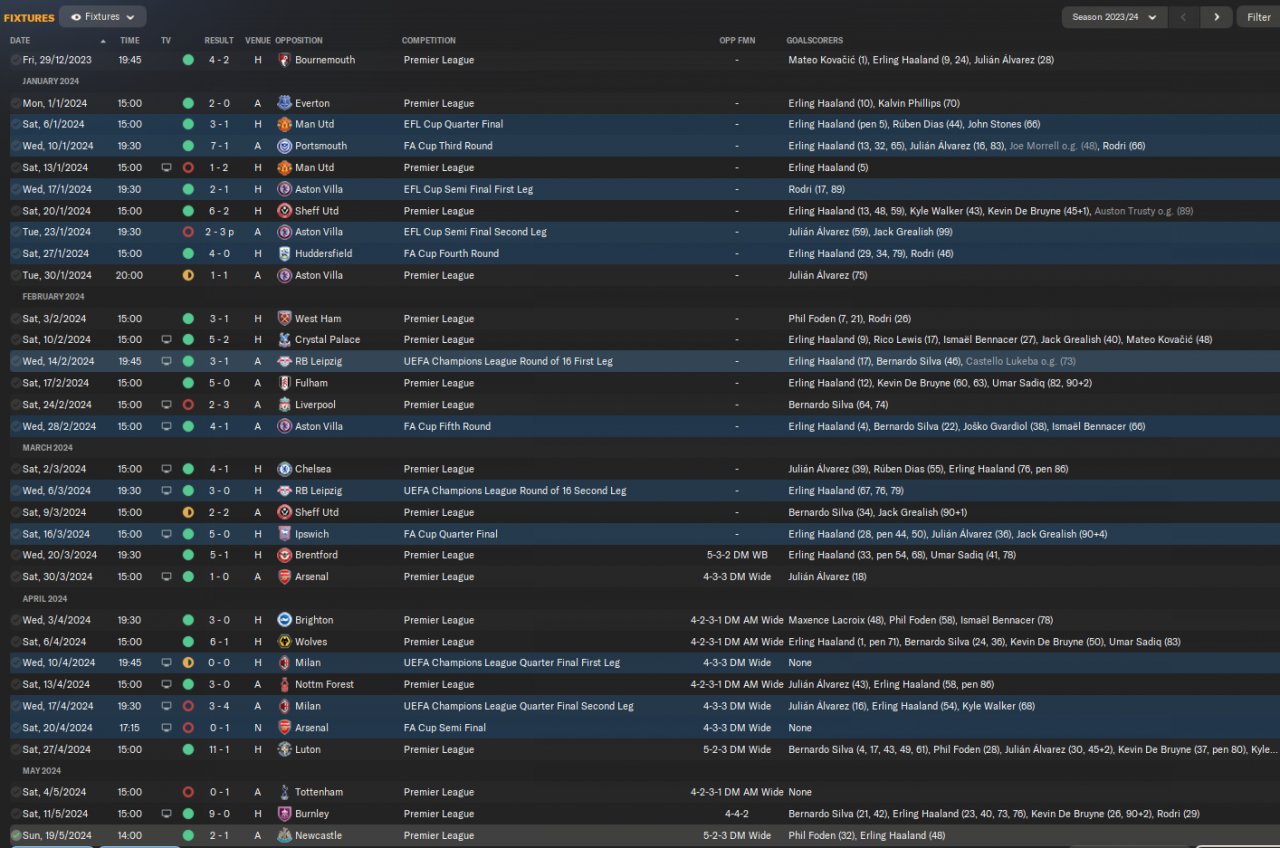The width and height of the screenshot is (1280, 848).
Task: Sort by the COMPETITION column header
Action: pyautogui.click(x=429, y=41)
